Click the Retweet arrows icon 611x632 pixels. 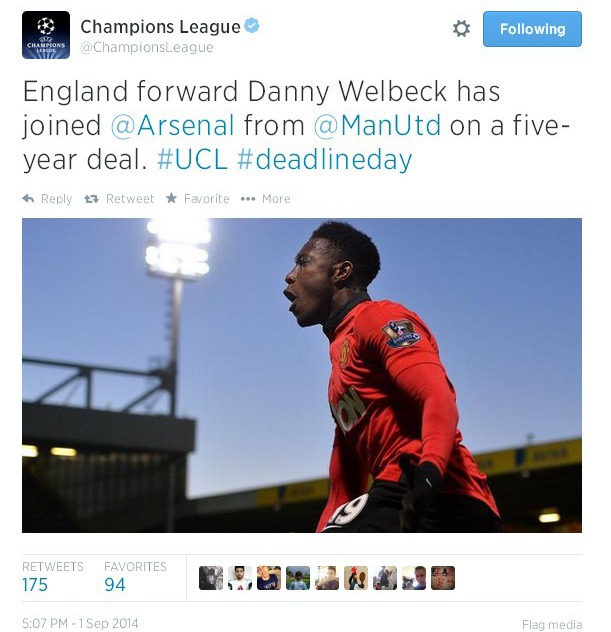[x=91, y=199]
